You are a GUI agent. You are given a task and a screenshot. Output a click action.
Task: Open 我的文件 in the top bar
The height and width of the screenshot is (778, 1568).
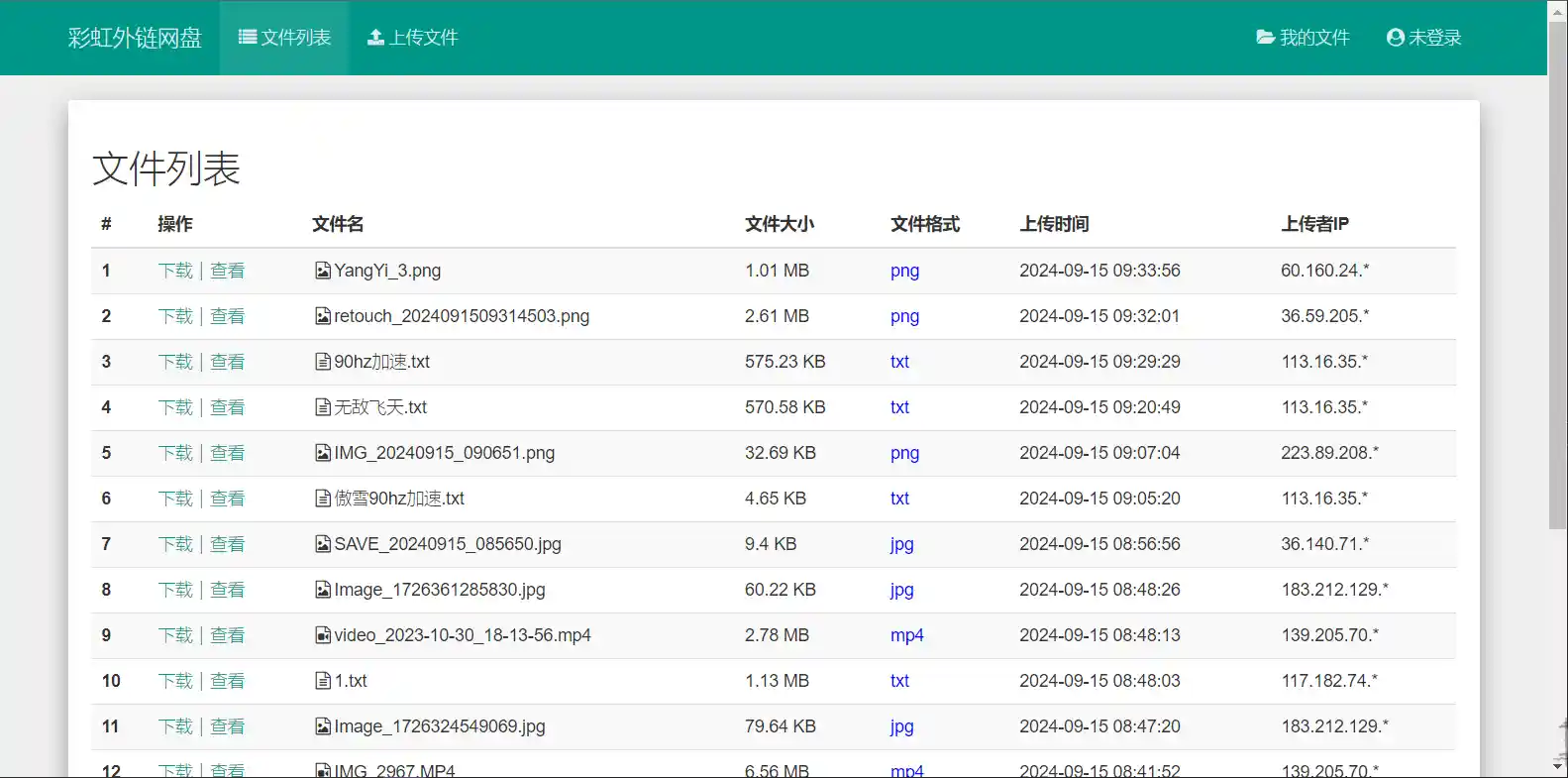pyautogui.click(x=1303, y=38)
